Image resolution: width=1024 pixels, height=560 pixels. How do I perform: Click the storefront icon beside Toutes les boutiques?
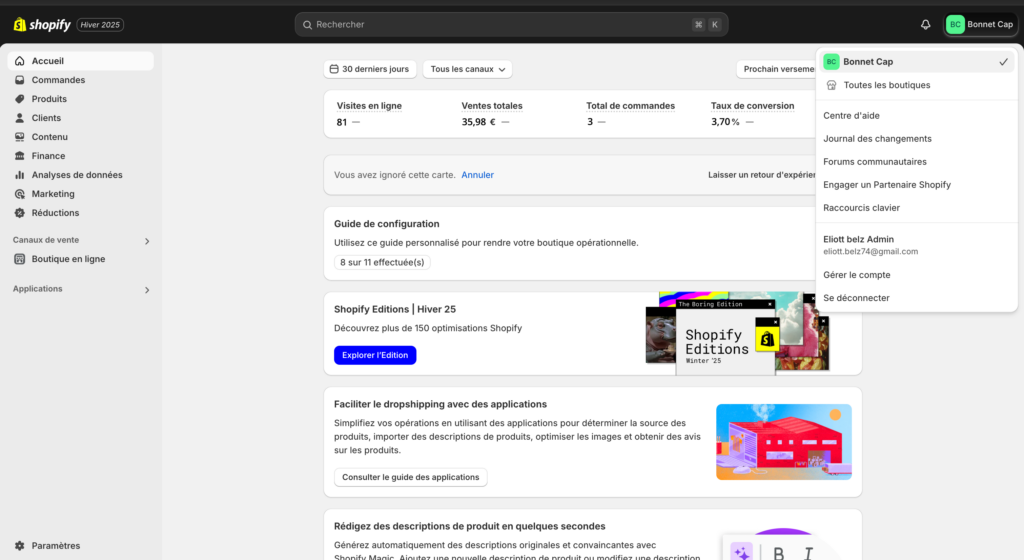(x=831, y=85)
